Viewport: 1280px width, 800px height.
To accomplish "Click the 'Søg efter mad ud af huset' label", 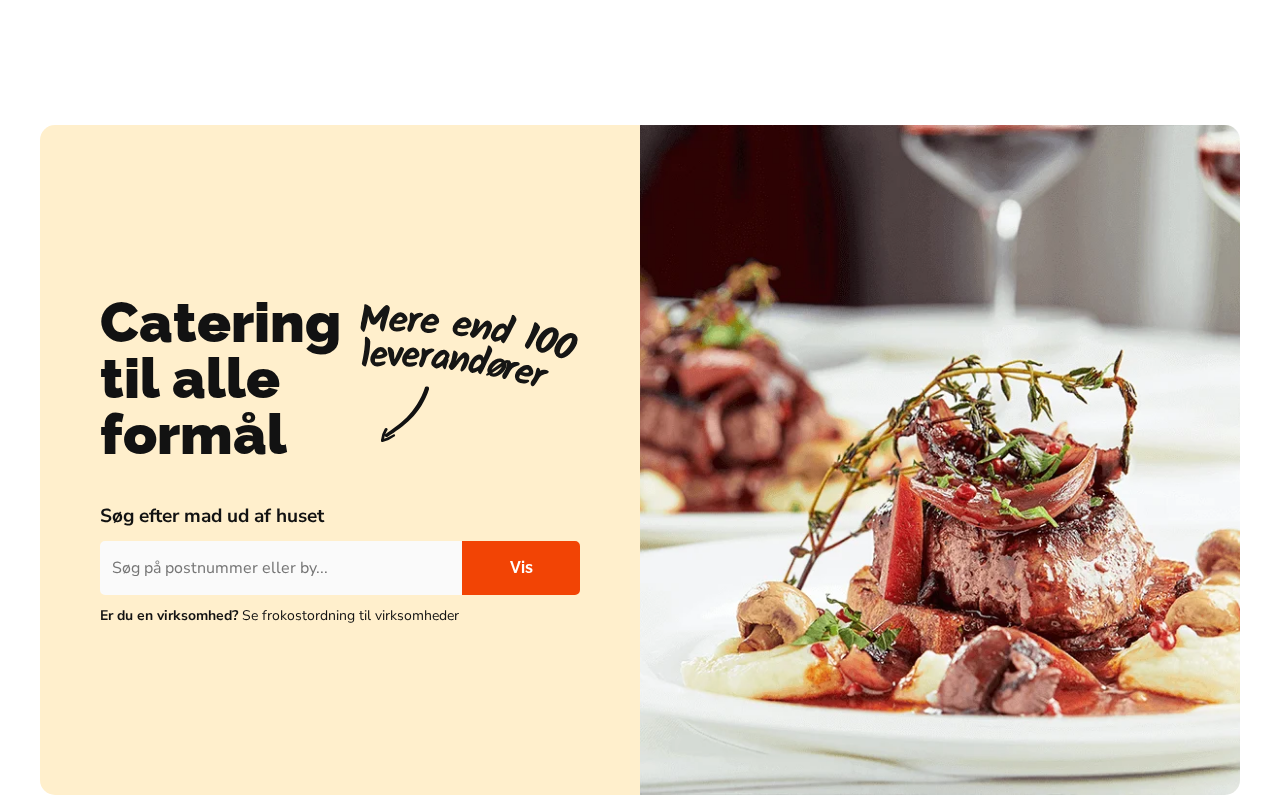I will point(212,516).
